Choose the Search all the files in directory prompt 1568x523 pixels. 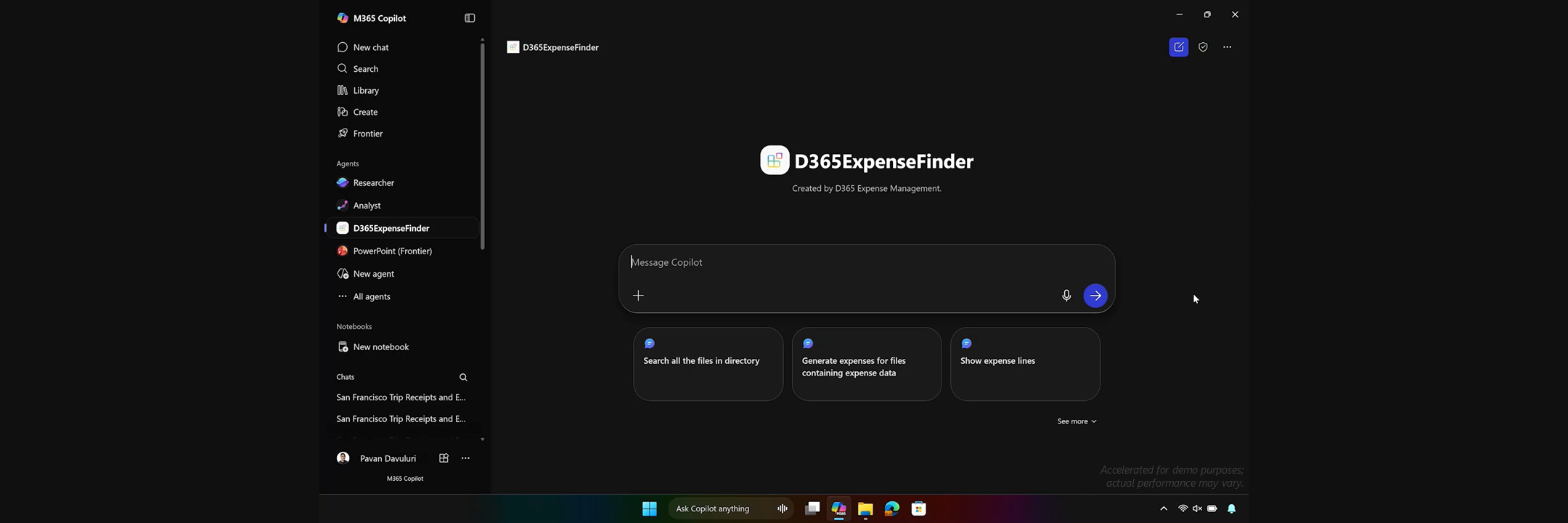708,364
